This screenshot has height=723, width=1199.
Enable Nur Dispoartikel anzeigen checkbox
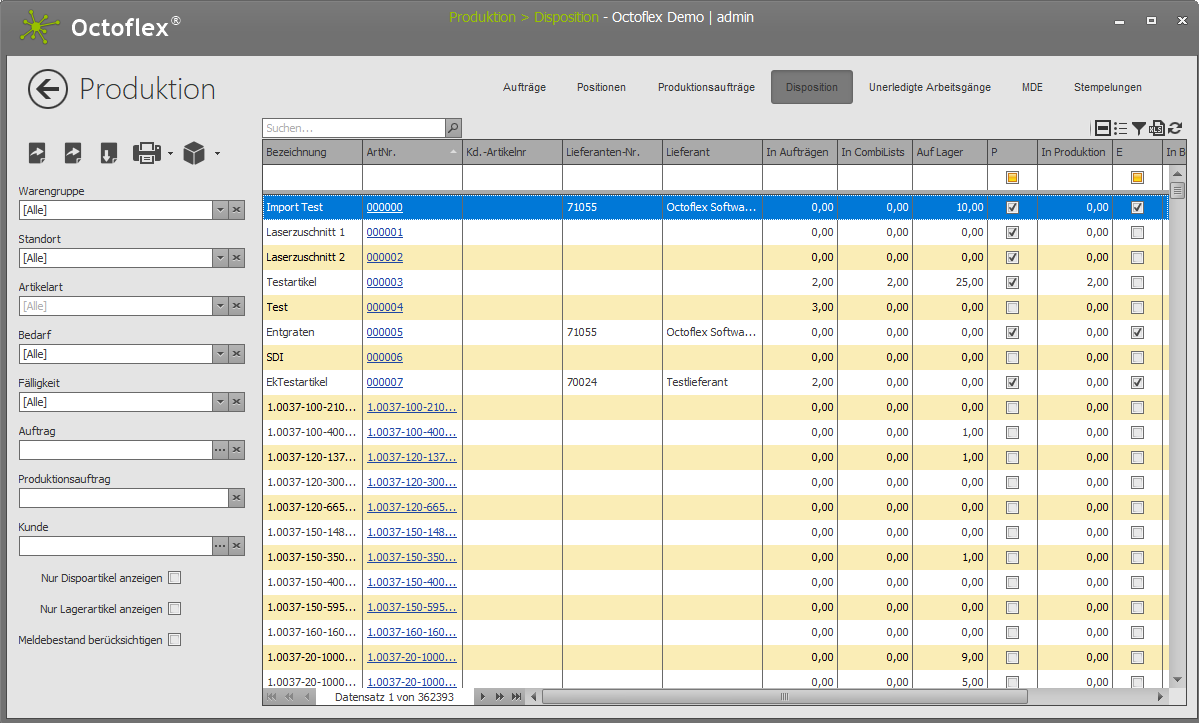pos(175,577)
